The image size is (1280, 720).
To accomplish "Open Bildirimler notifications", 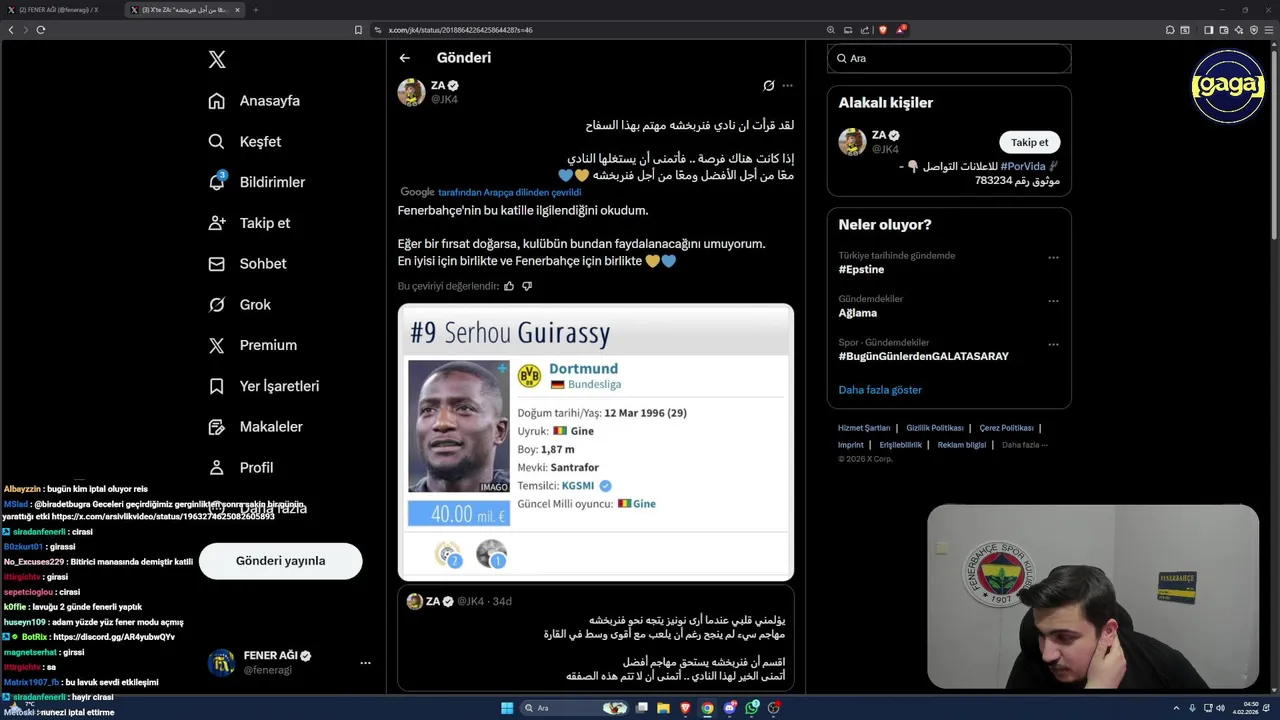I will (x=257, y=182).
